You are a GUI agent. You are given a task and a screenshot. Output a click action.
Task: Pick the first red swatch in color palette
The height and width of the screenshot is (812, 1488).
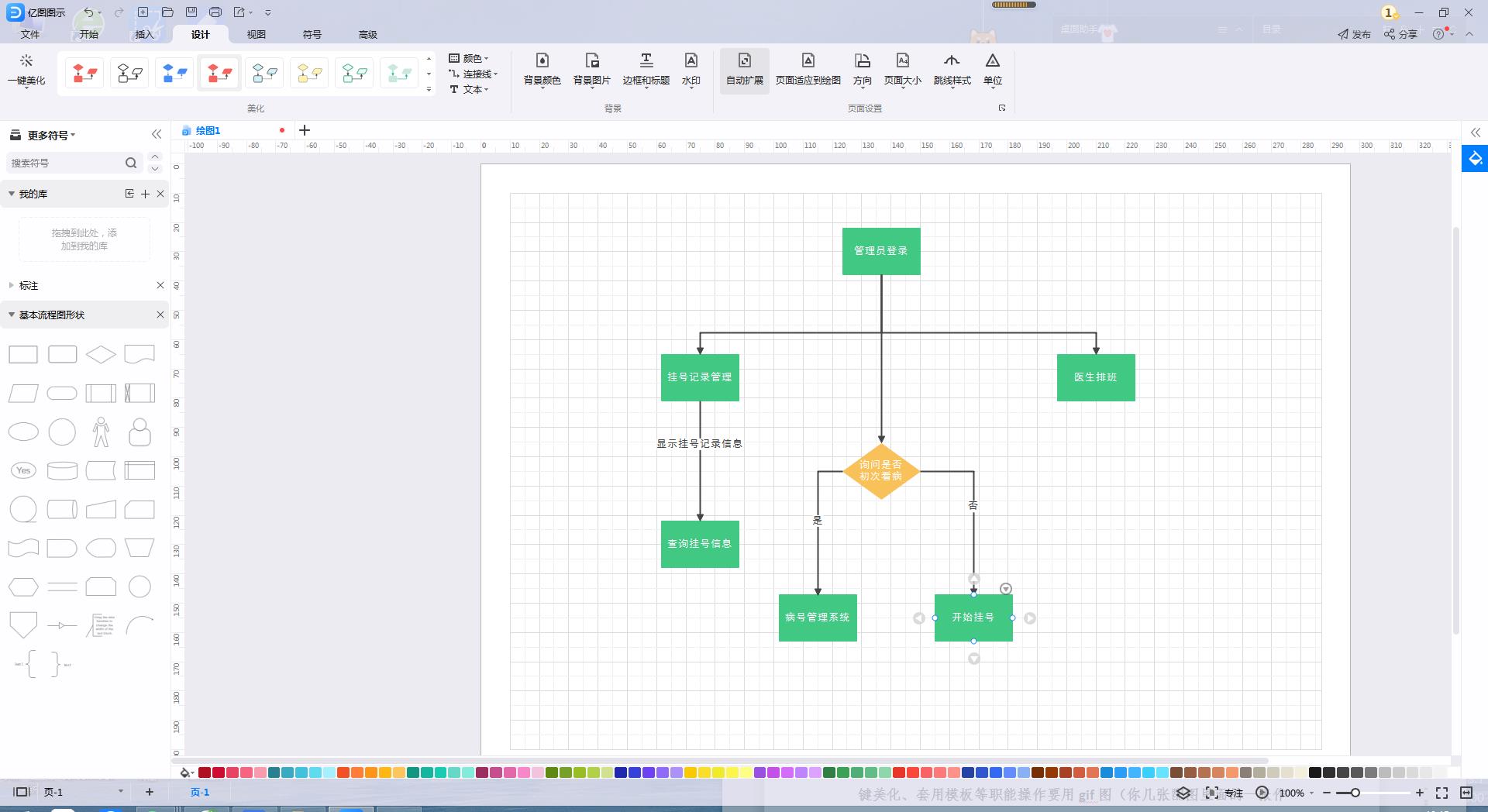coord(205,772)
